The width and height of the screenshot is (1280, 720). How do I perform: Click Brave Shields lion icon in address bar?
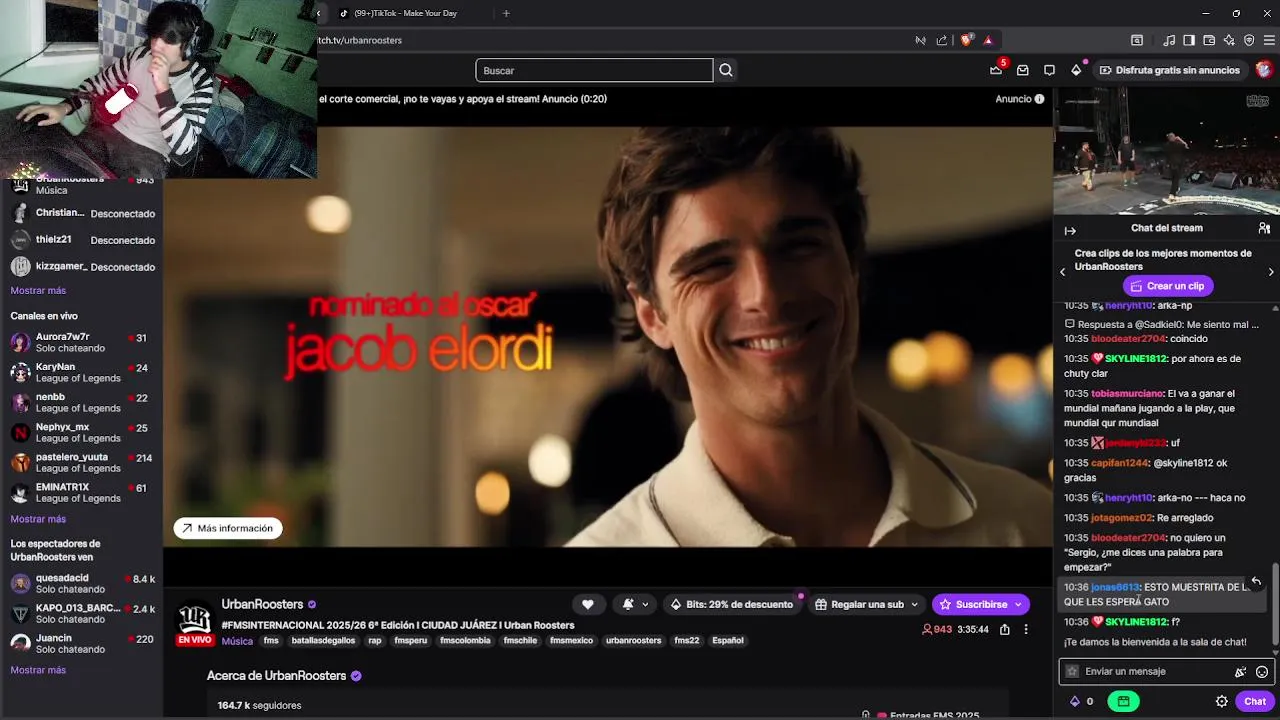tap(966, 40)
